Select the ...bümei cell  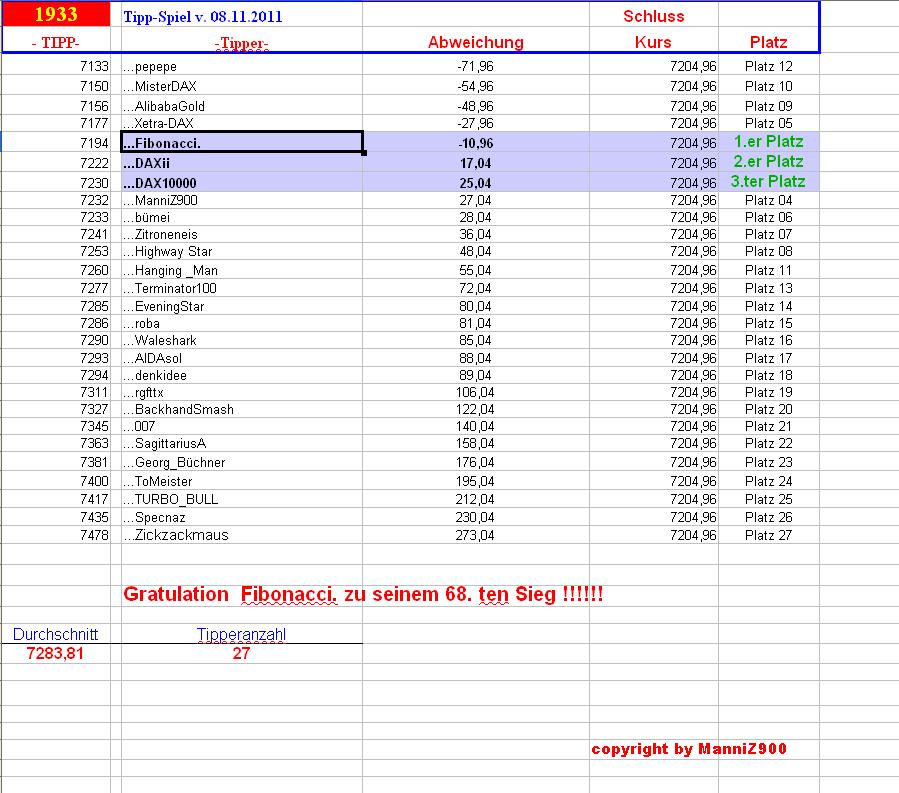click(x=241, y=217)
